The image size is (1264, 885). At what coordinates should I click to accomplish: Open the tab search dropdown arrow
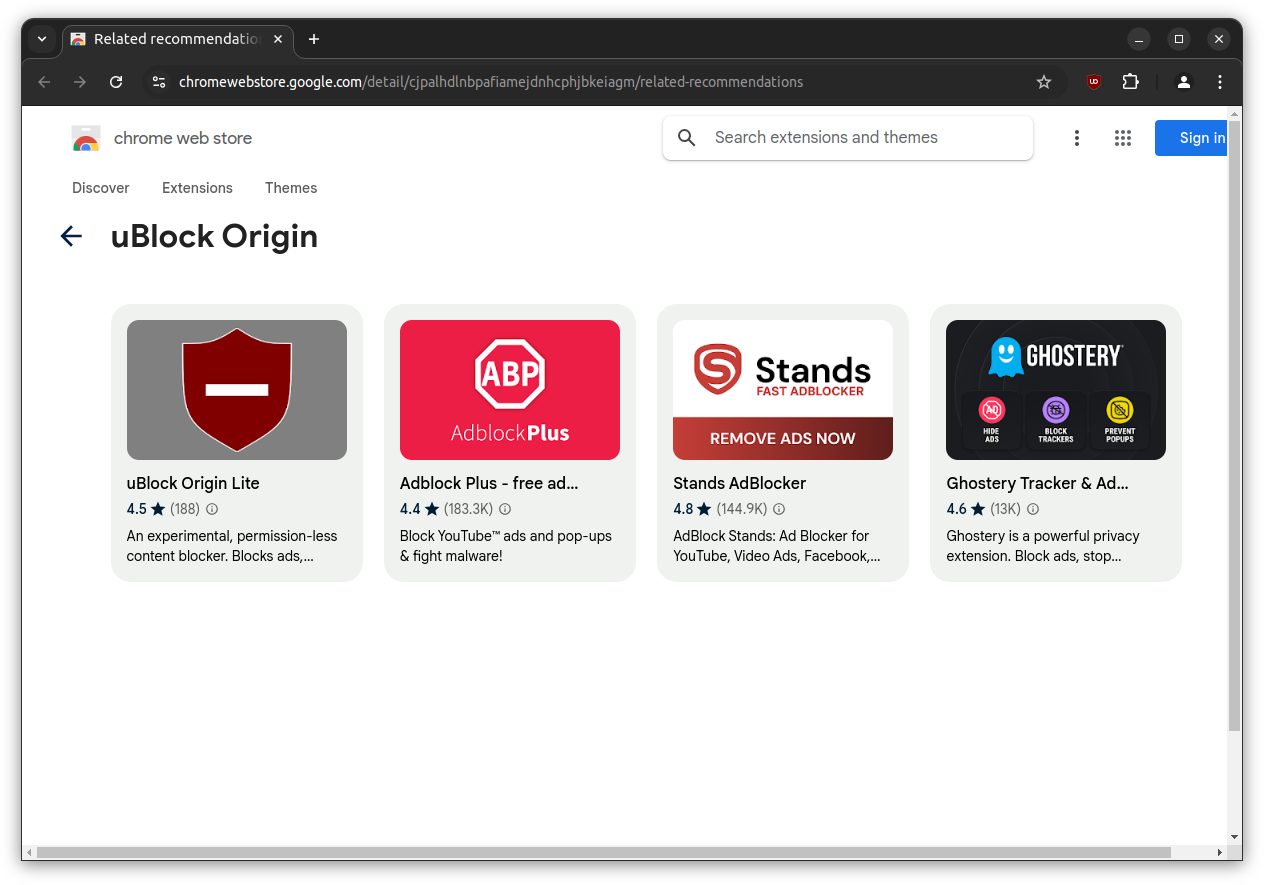42,39
